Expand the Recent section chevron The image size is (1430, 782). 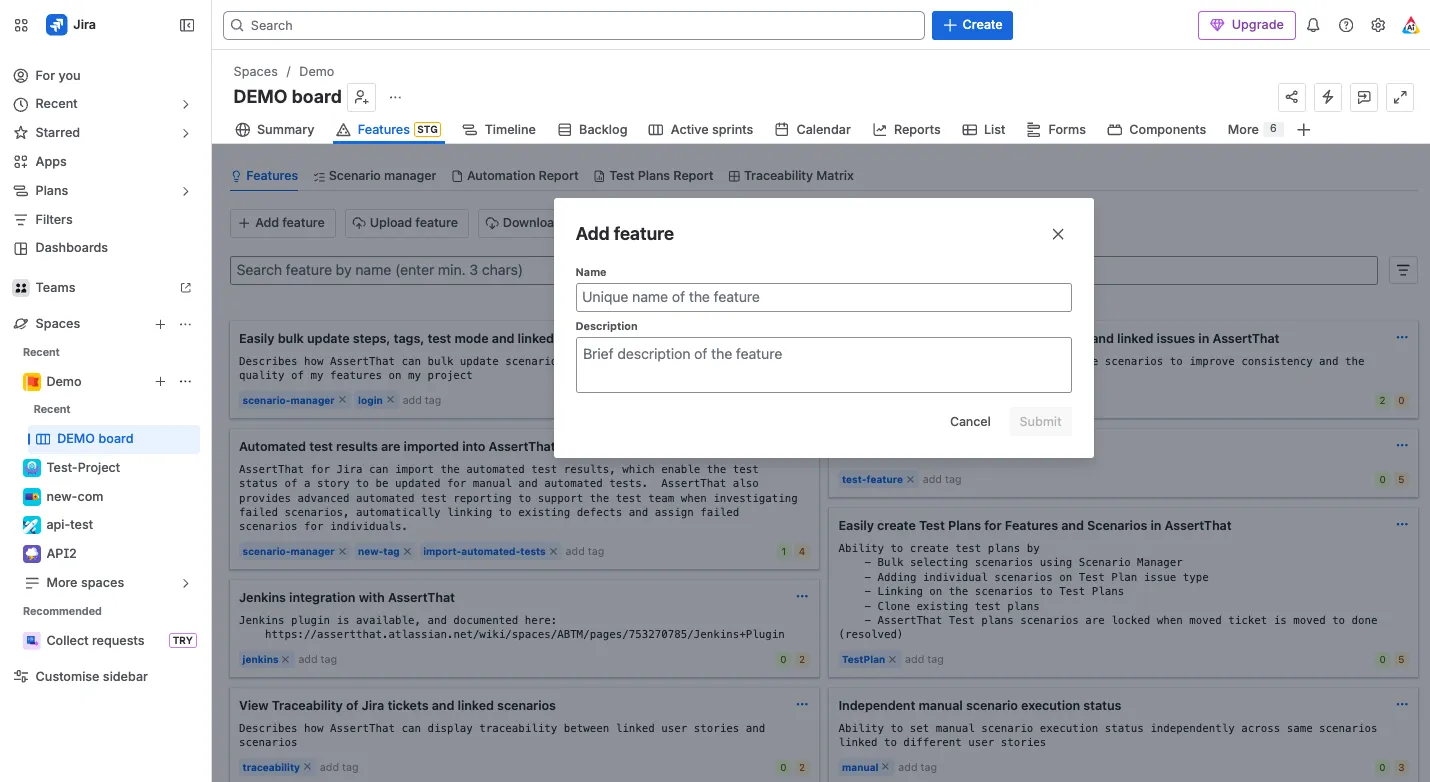(x=185, y=104)
